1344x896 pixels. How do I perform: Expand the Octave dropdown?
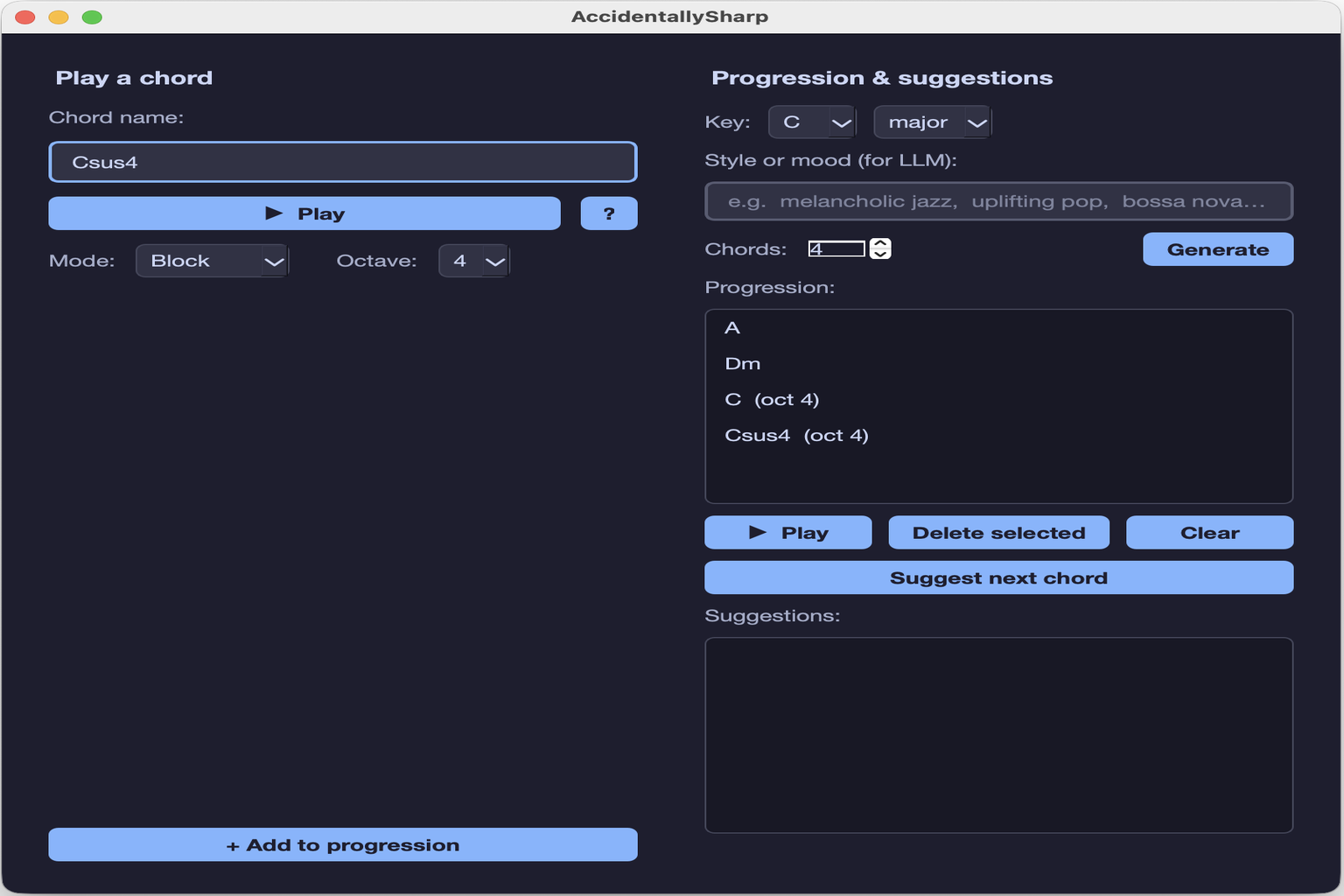pos(473,261)
